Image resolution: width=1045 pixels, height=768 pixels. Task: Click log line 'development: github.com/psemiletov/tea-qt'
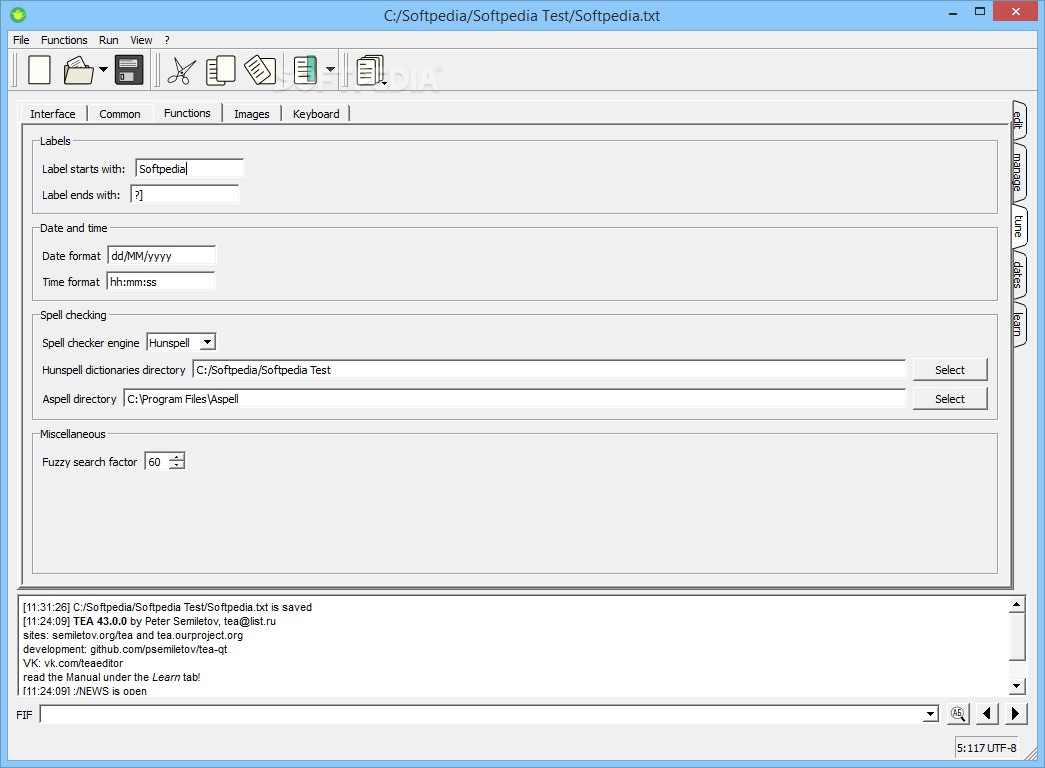(125, 649)
